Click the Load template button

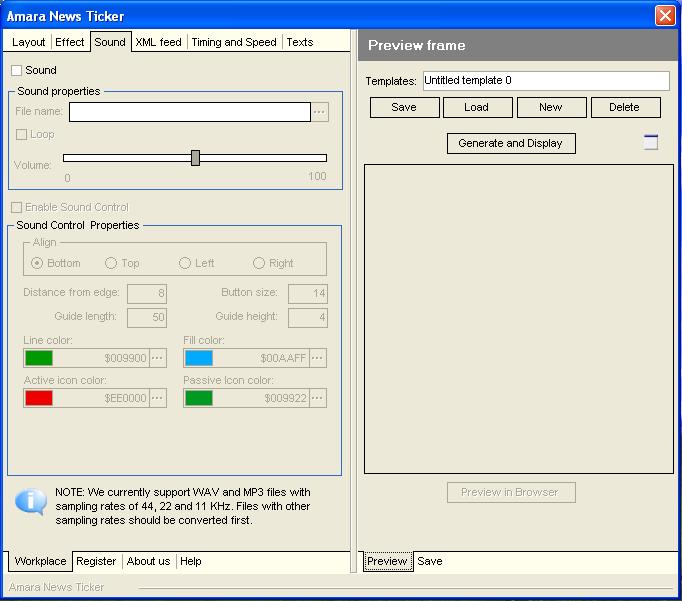477,107
